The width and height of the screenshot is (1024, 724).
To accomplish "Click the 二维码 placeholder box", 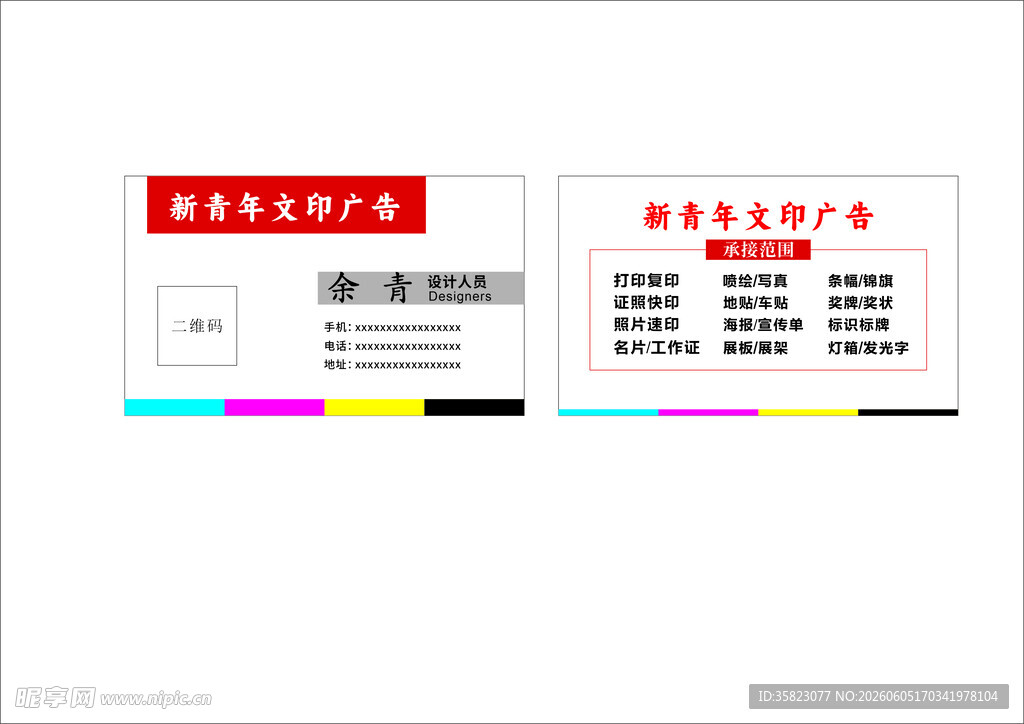I will [x=197, y=326].
